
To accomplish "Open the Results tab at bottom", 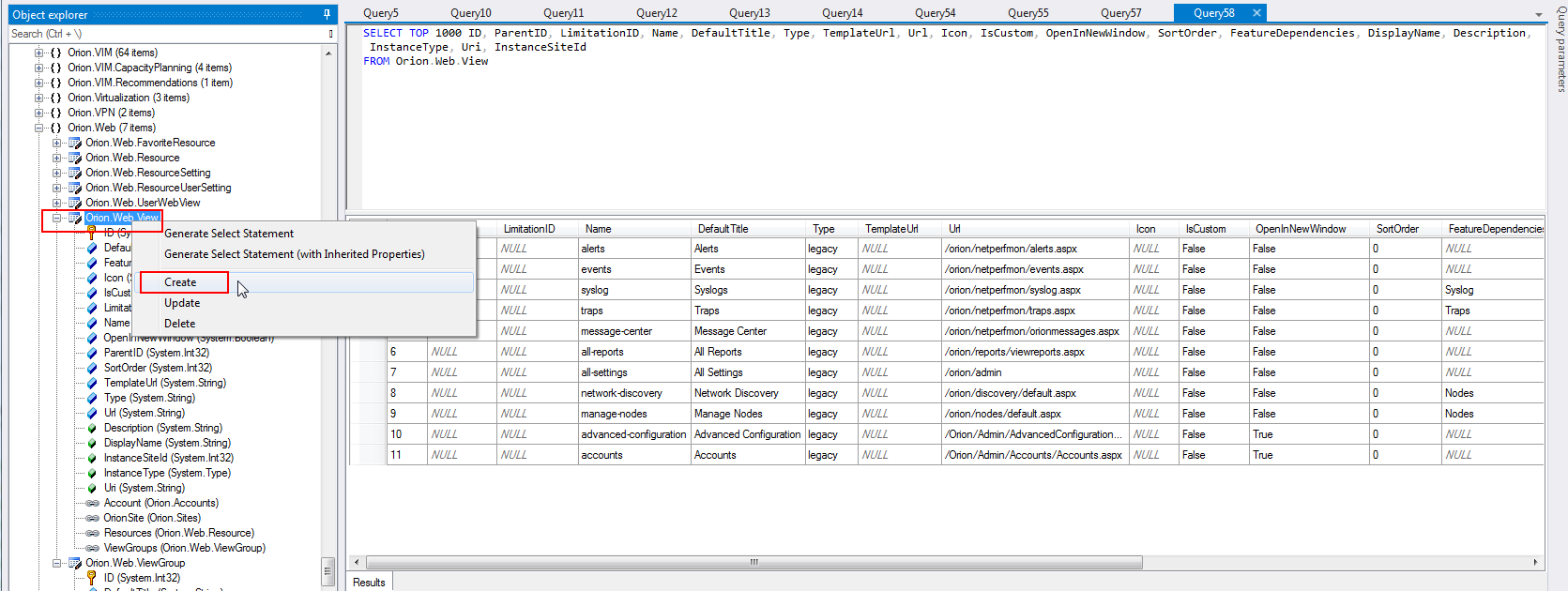I will click(x=369, y=583).
